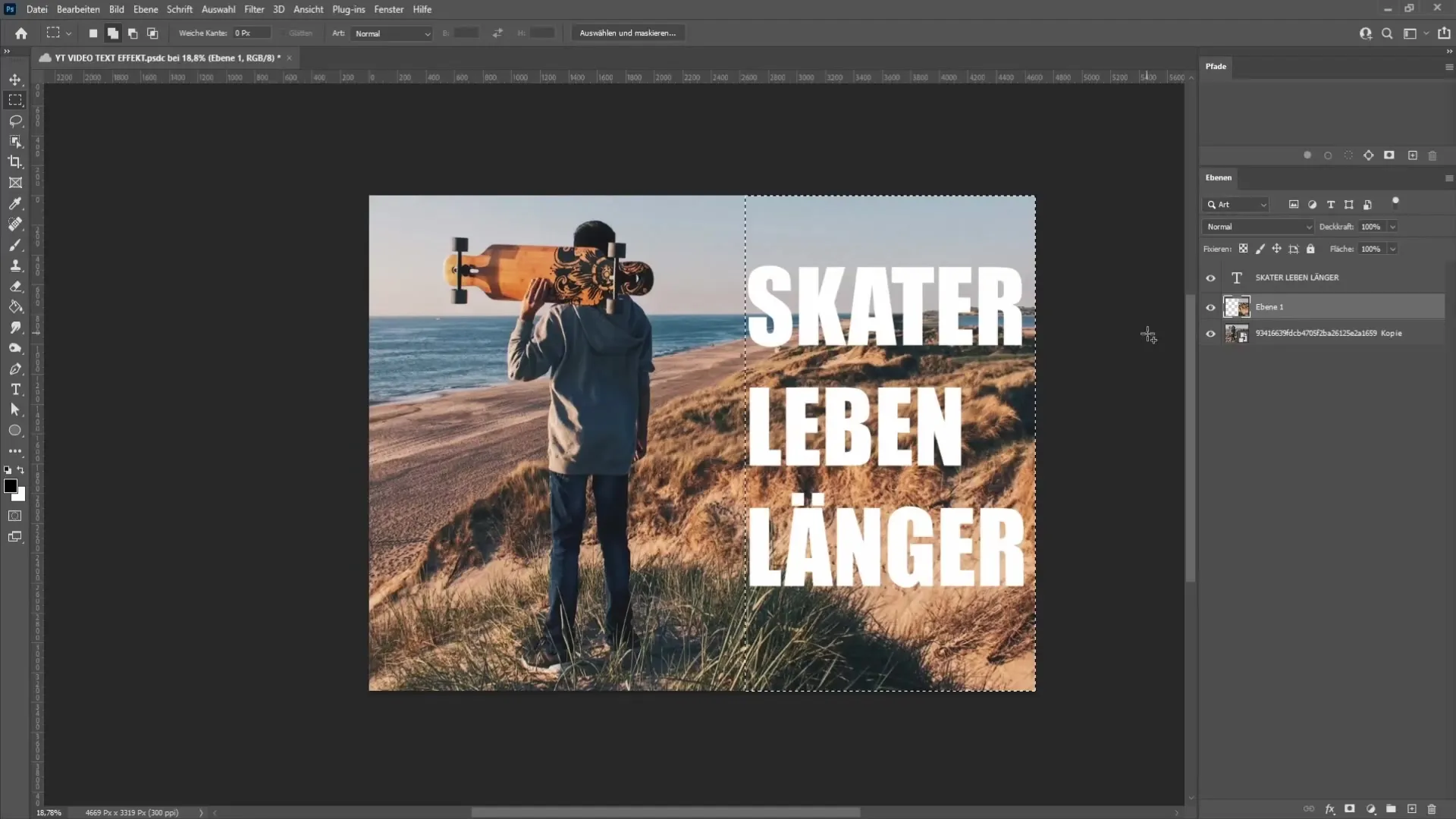
Task: Open the Deckraft opacity dropdown
Action: point(1392,227)
